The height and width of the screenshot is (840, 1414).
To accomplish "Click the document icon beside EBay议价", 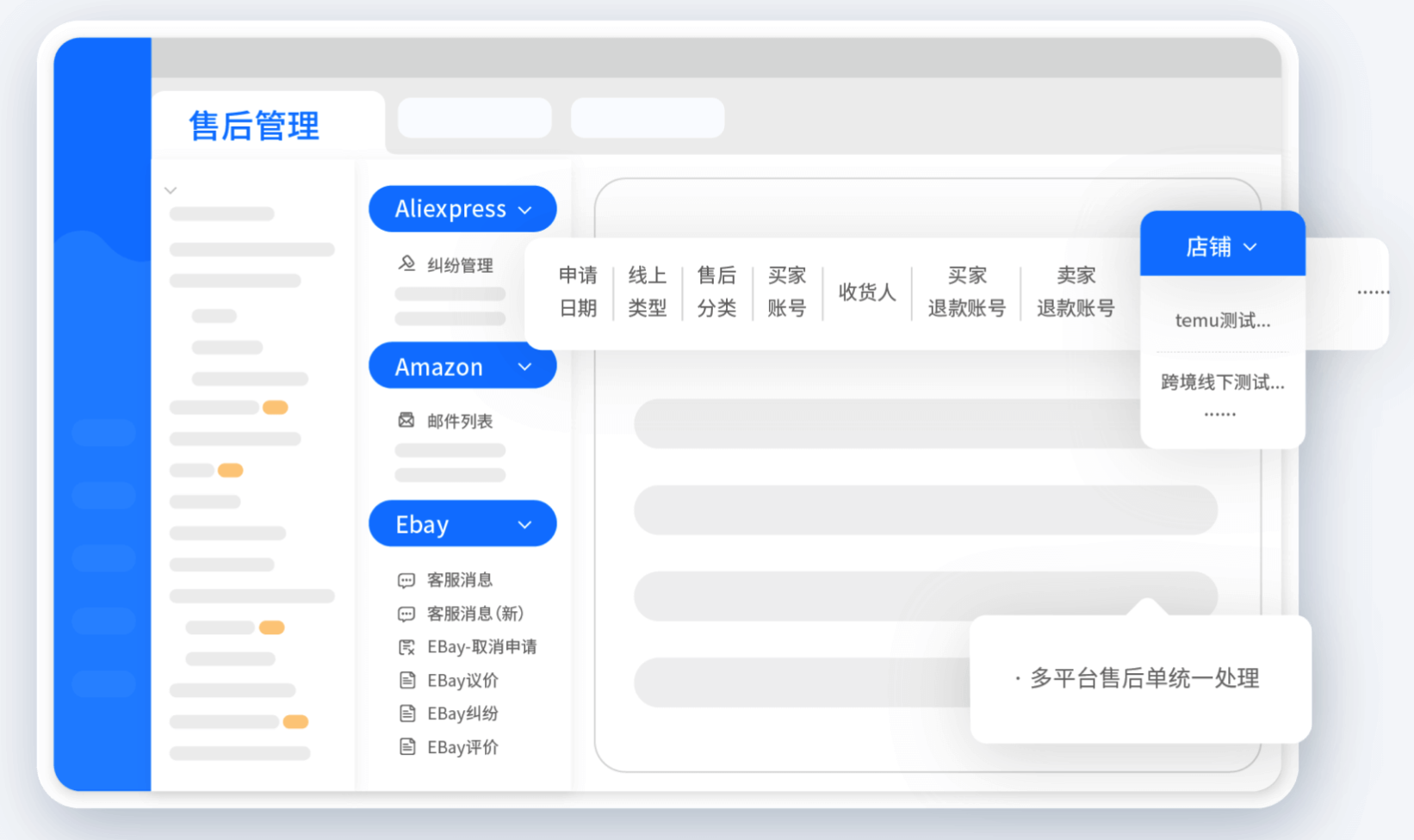I will (406, 681).
